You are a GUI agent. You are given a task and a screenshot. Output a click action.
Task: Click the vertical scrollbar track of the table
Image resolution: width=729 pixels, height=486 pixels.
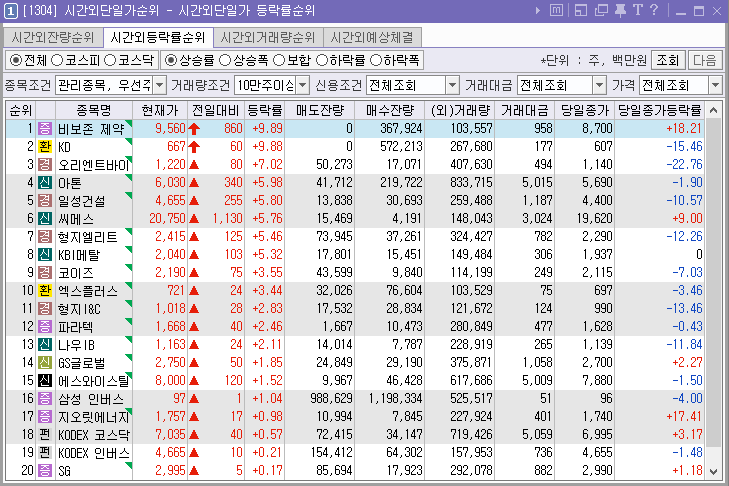coord(714,291)
